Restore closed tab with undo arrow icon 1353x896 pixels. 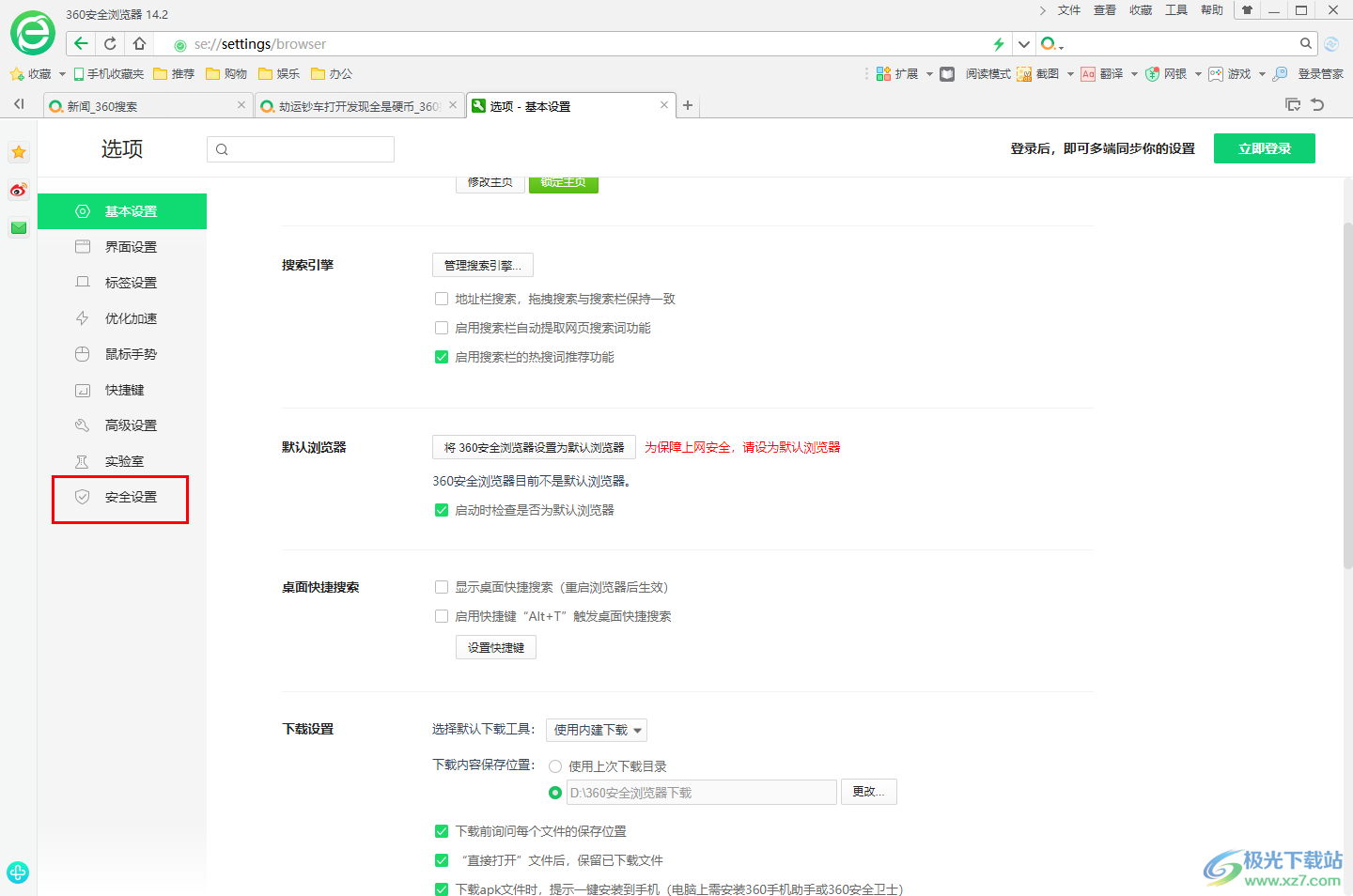click(1317, 104)
